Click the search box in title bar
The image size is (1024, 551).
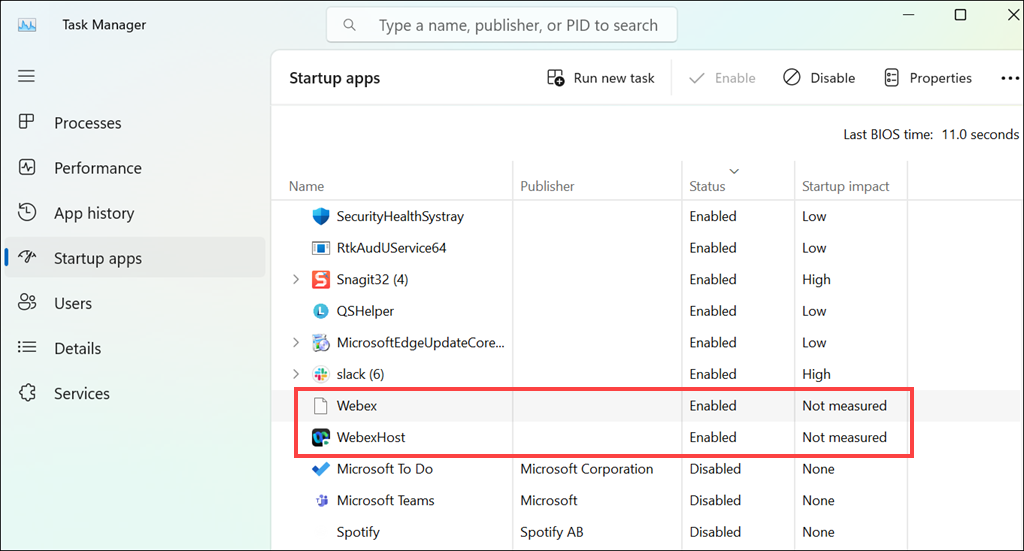pyautogui.click(x=502, y=25)
